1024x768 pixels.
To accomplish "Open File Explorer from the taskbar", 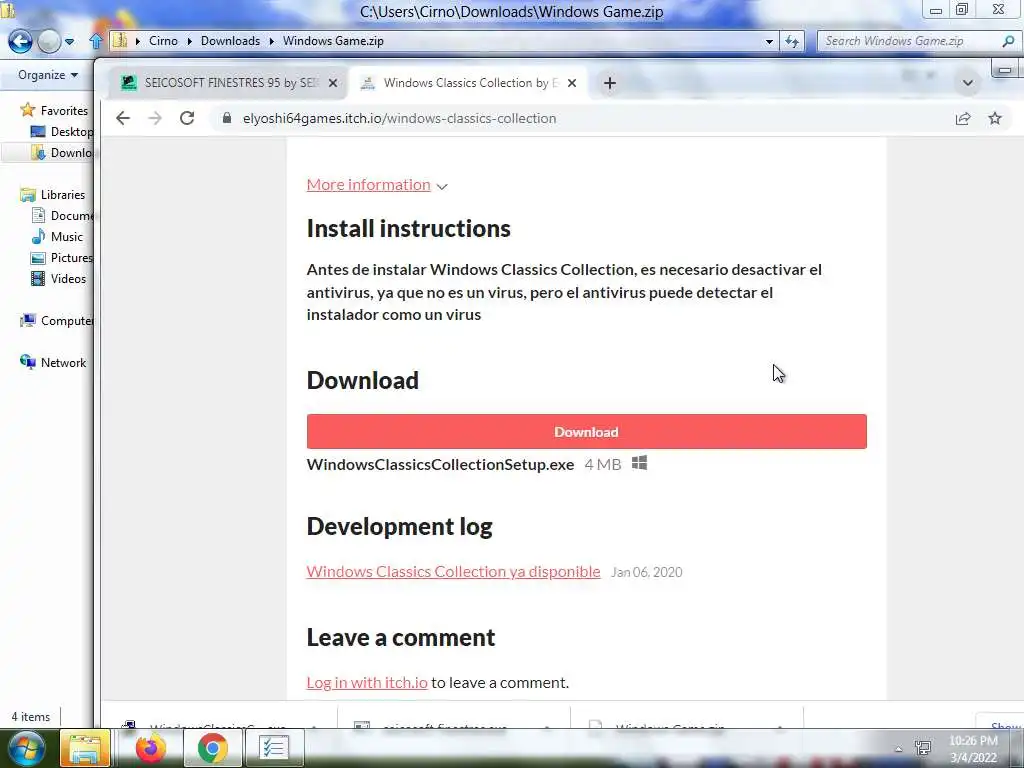I will 85,748.
